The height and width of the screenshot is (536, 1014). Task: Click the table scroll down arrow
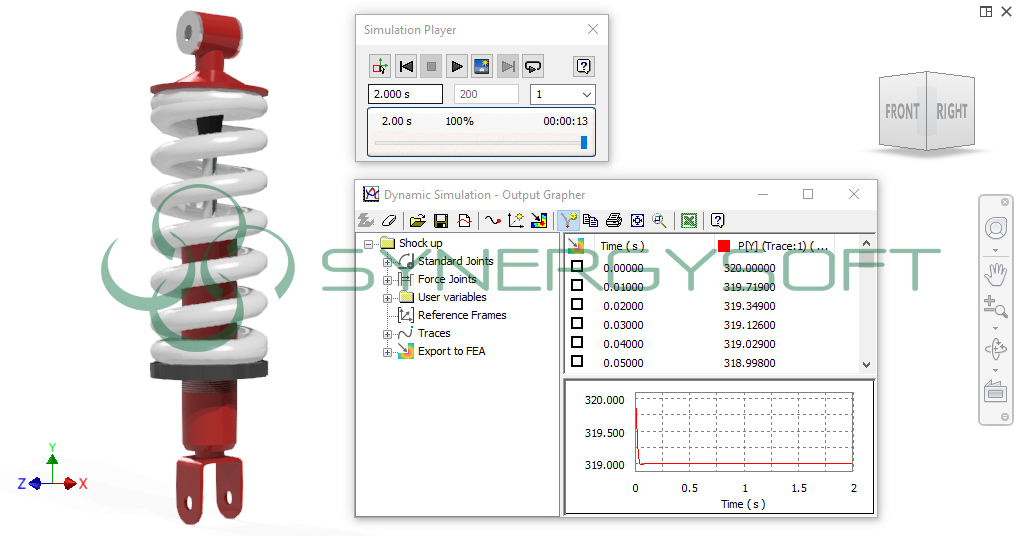click(x=867, y=365)
